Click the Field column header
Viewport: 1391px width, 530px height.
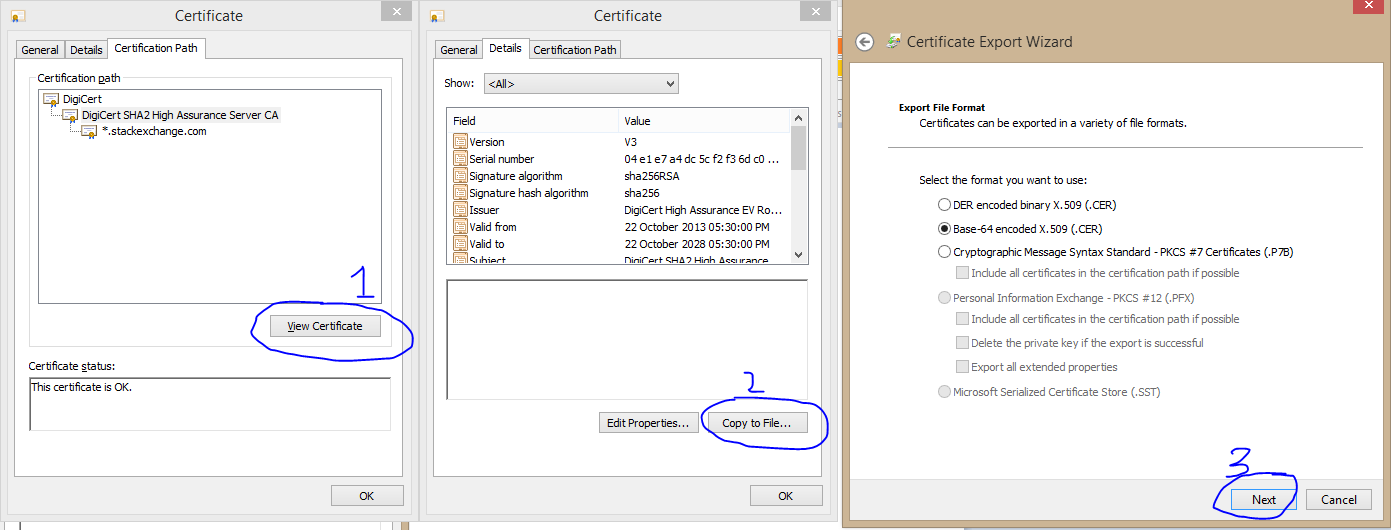pos(533,121)
